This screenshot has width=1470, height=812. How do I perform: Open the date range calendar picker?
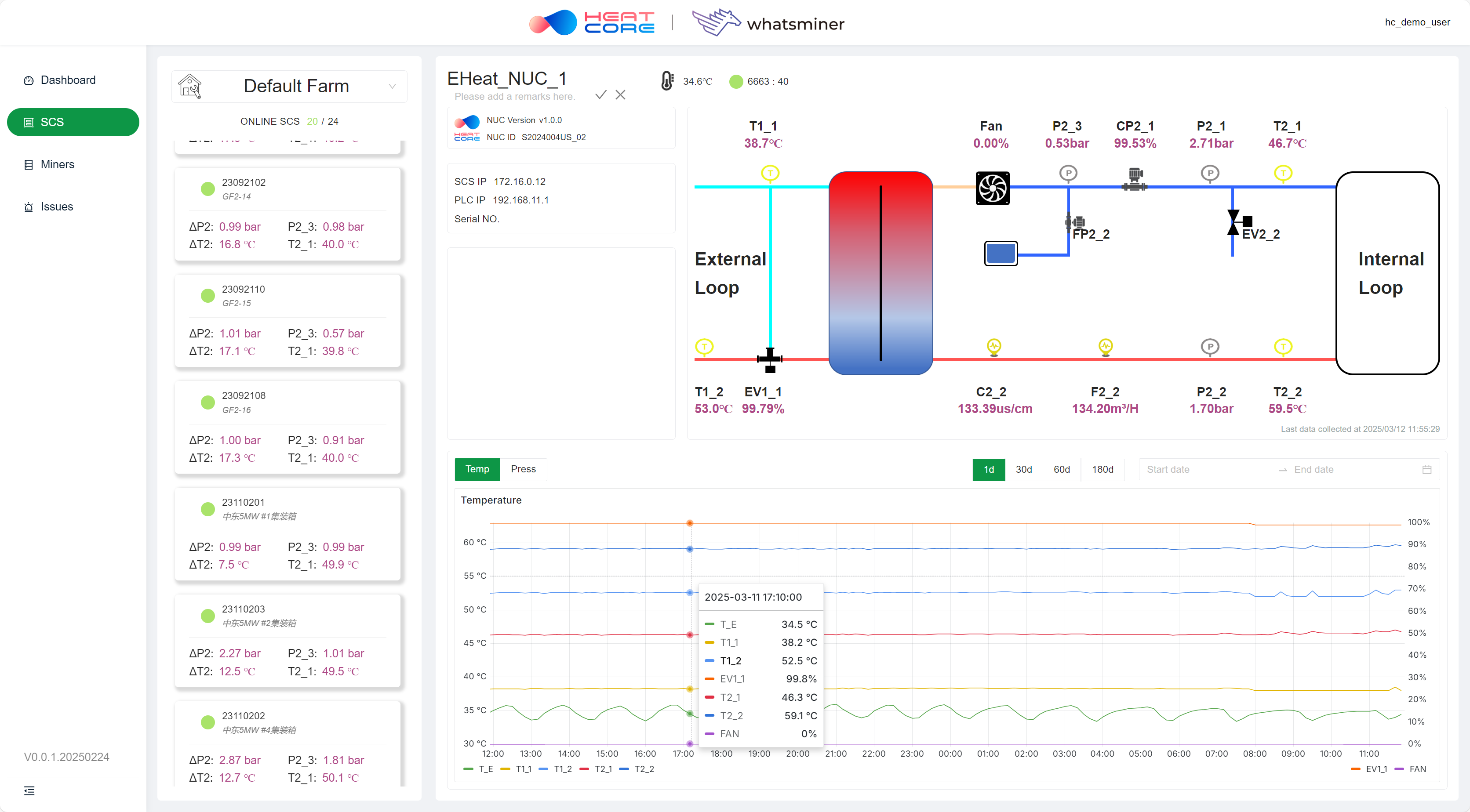(x=1426, y=469)
